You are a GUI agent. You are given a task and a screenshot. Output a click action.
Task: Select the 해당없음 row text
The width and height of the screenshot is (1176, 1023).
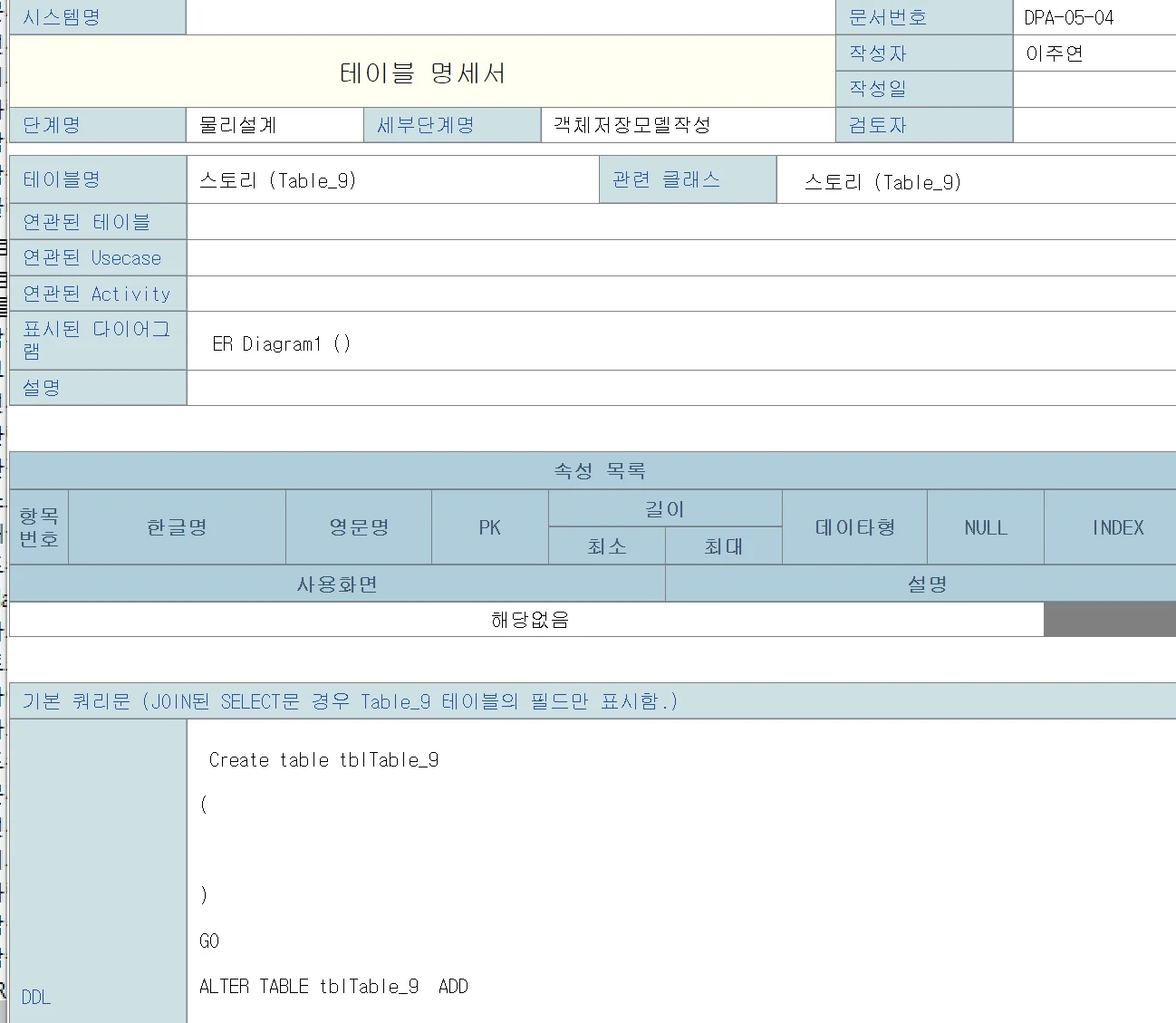[530, 620]
